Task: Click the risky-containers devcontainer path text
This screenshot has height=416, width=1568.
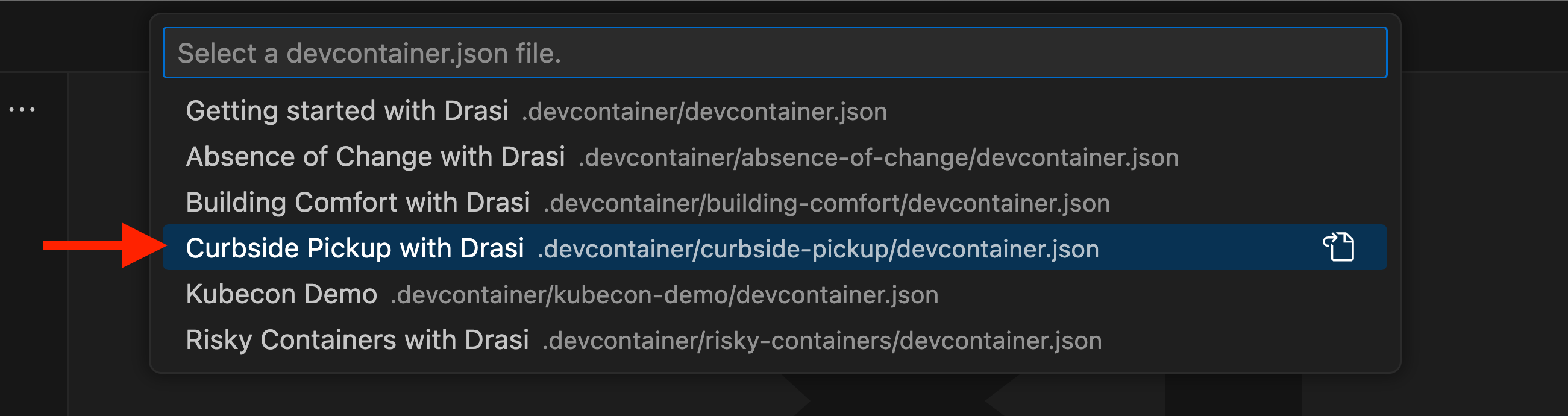Action: click(822, 341)
